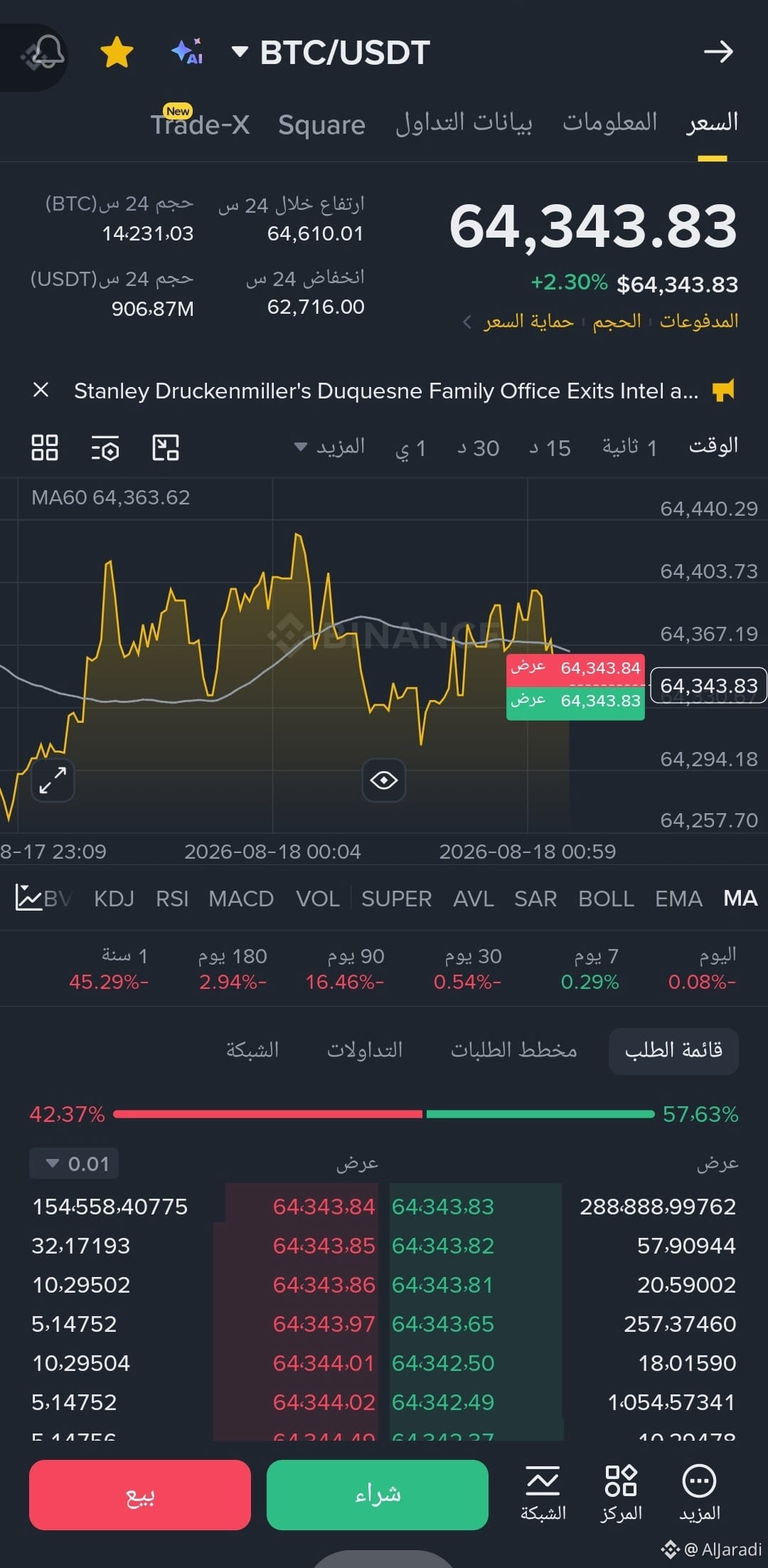Open the المدفوعات link
The height and width of the screenshot is (1568, 768).
coord(698,322)
